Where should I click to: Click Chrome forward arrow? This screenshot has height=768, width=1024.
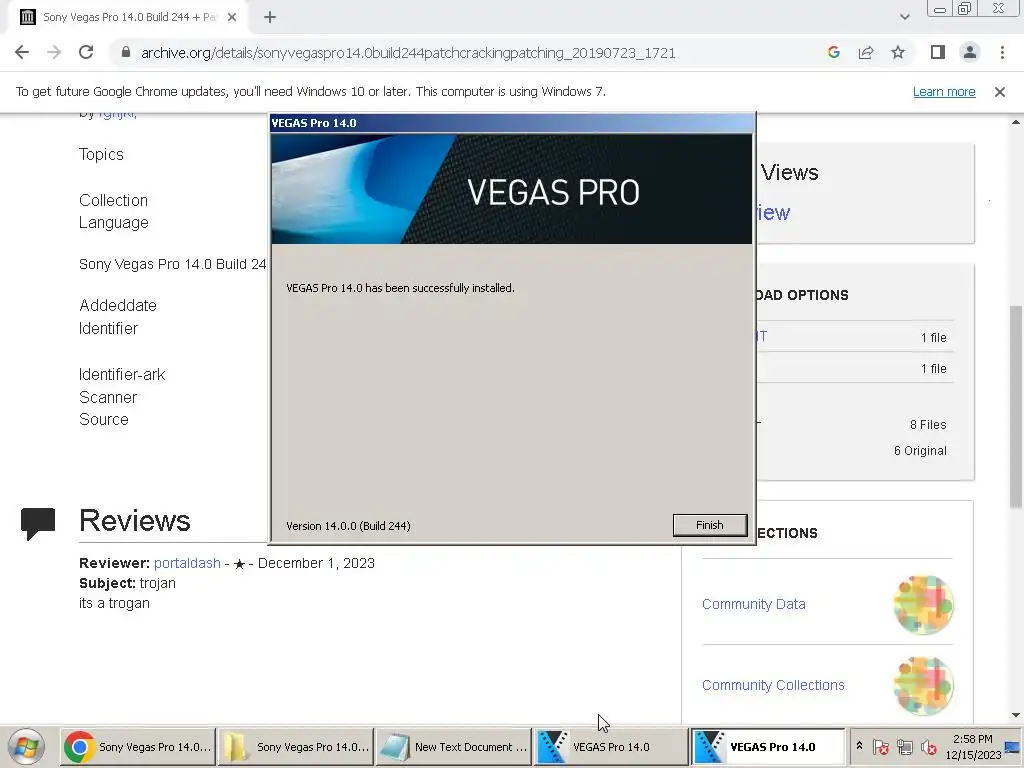tap(54, 52)
